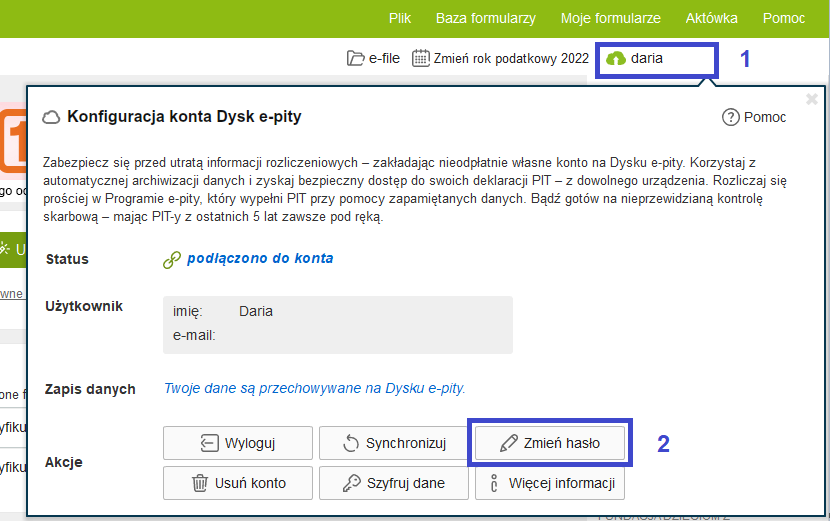The width and height of the screenshot is (830, 521).
Task: Click the e-file folder icon
Action: (355, 59)
